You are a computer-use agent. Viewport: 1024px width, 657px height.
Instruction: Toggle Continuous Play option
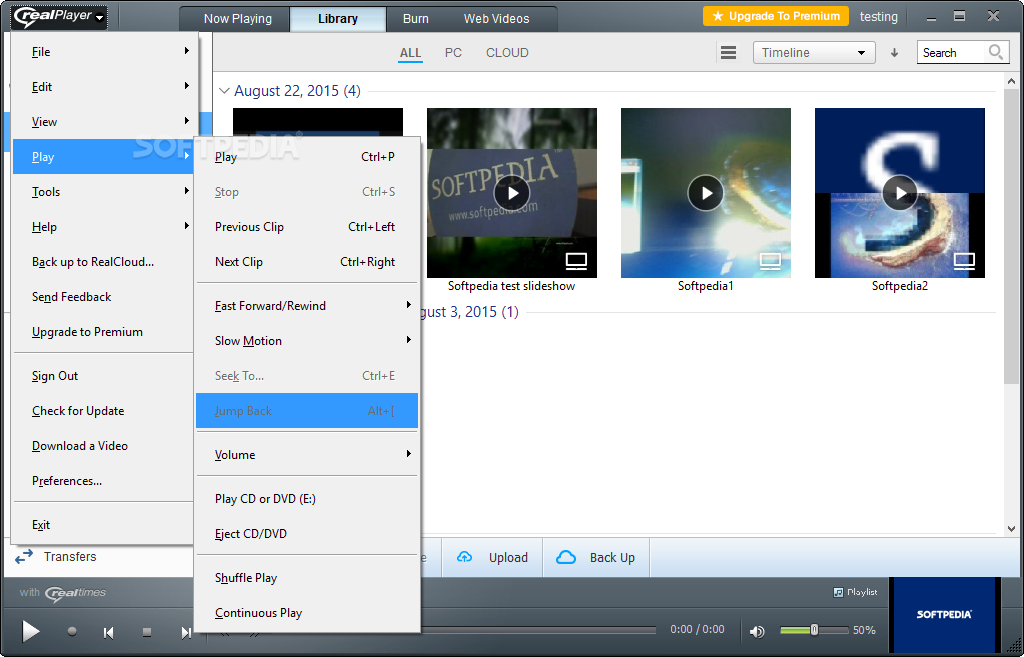click(307, 613)
